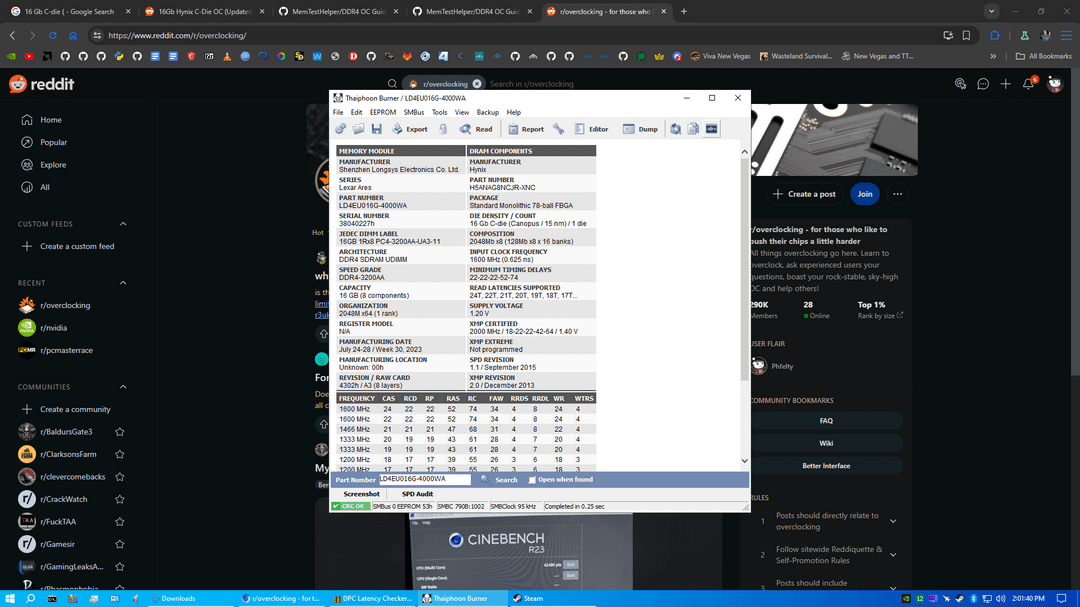Click the gears icon in Thaiphoon Burner toolbar

(x=340, y=129)
